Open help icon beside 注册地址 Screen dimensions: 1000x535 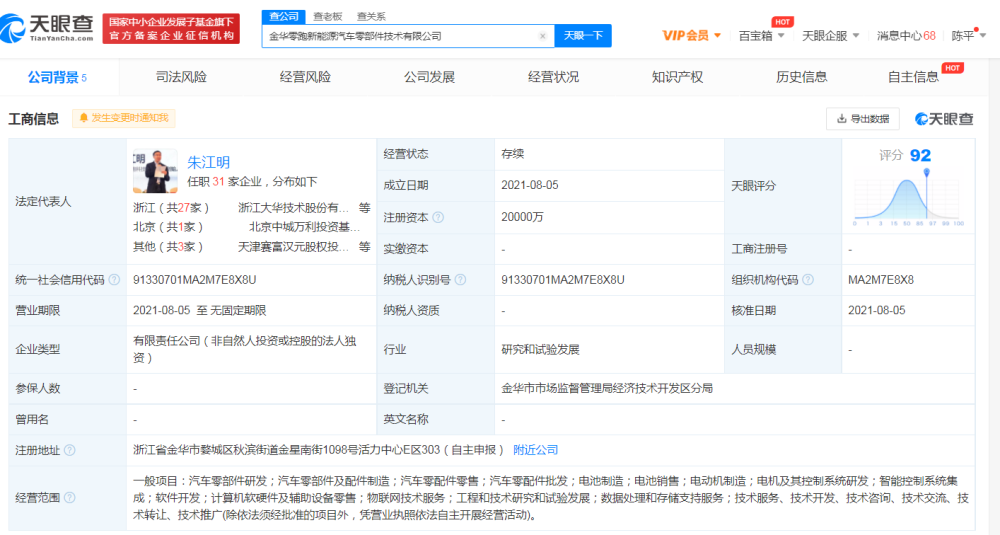(x=70, y=450)
